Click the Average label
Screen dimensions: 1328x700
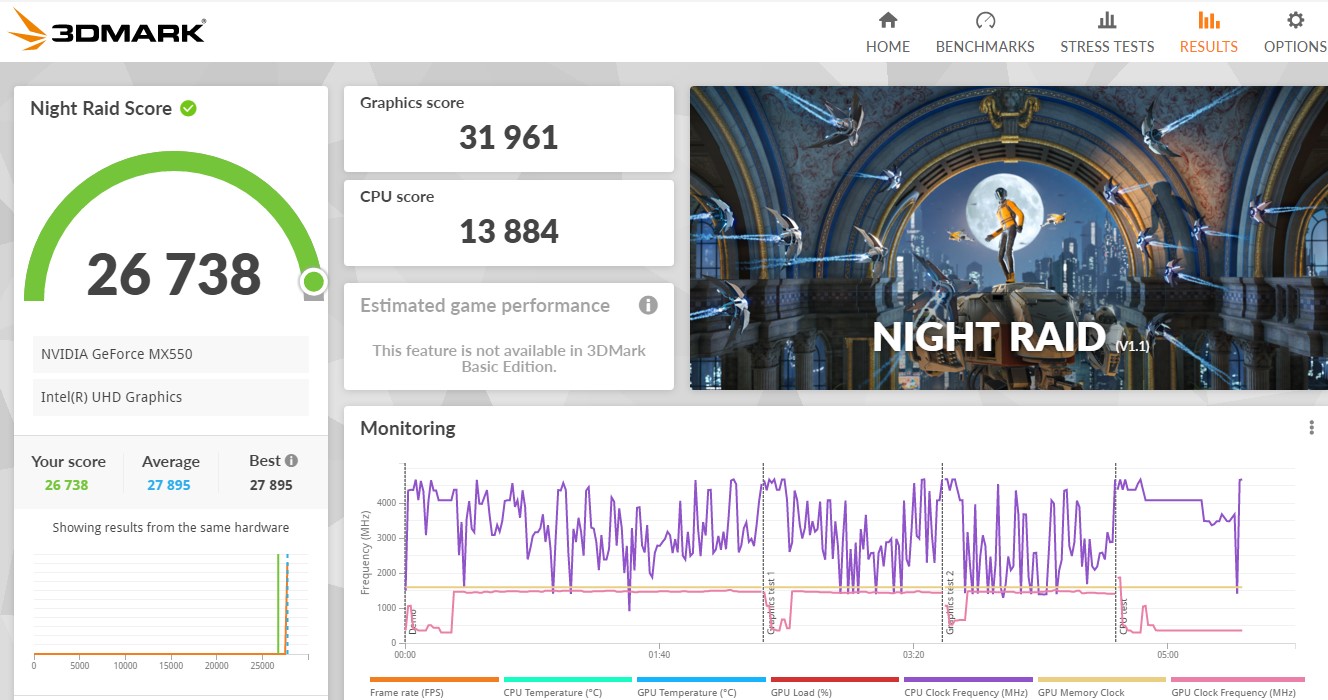pos(171,461)
